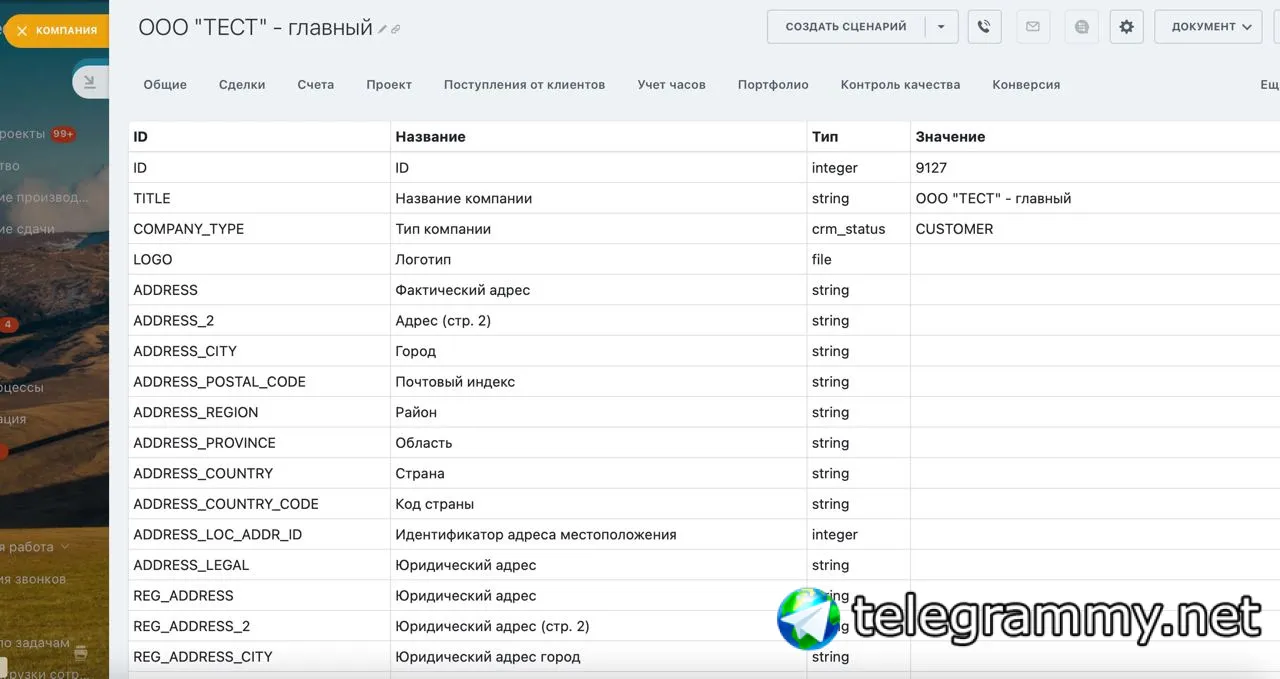Viewport: 1280px width, 679px height.
Task: Click the copy link icon beside title
Action: 396,30
